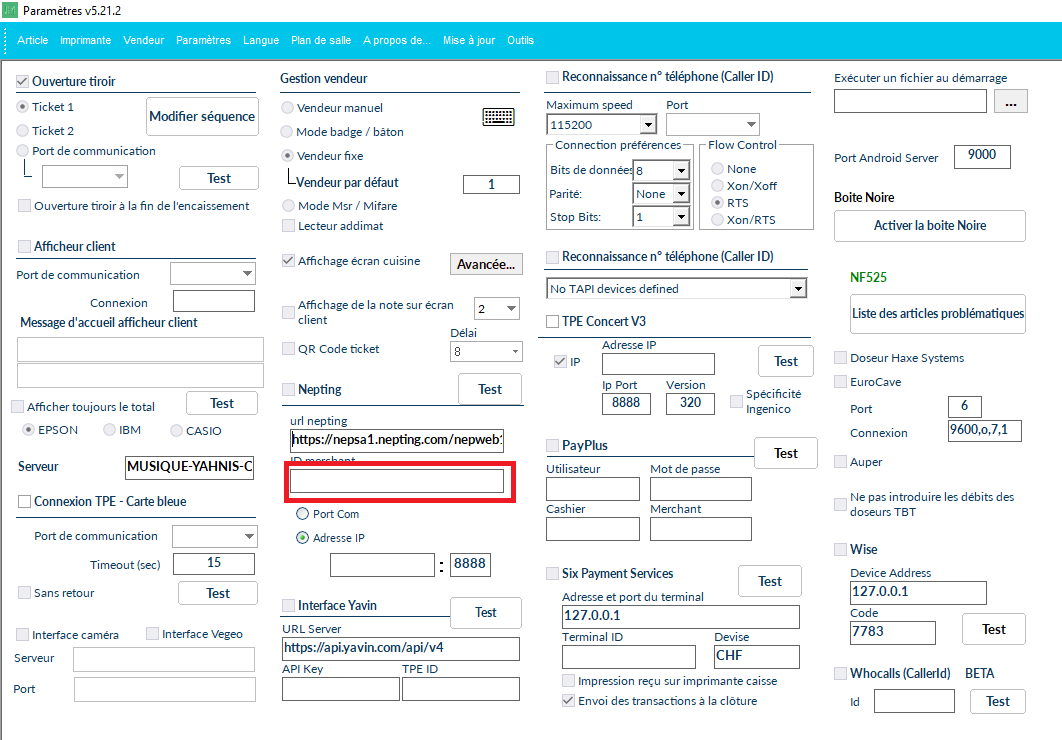
Task: Click the keyboard icon in Gestion vendeur
Action: tap(498, 117)
